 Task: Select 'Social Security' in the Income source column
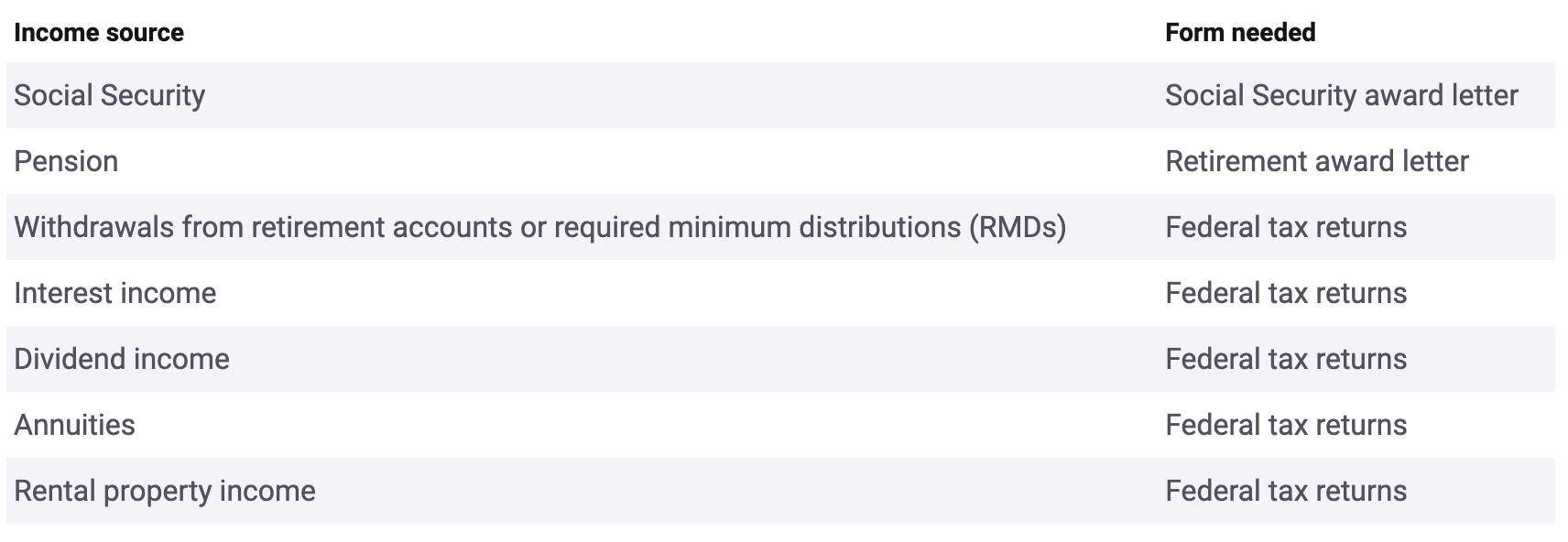(x=109, y=95)
